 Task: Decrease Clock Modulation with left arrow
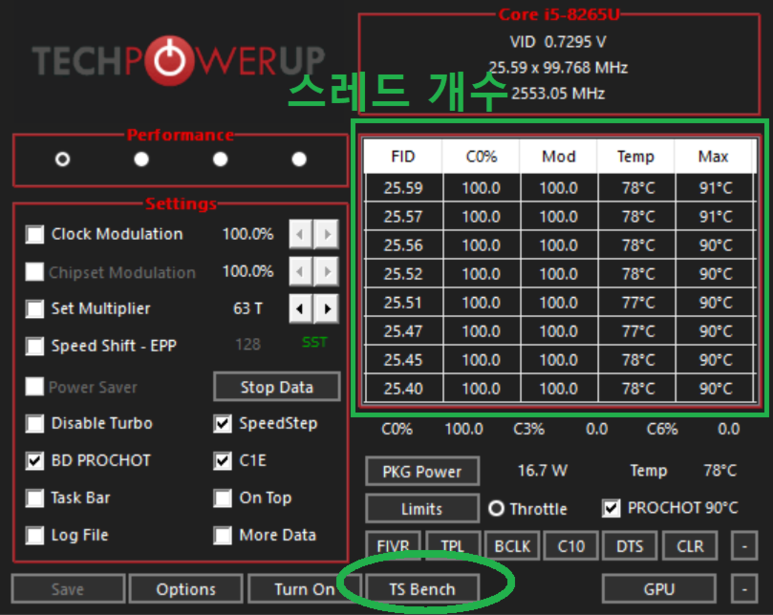click(x=300, y=234)
